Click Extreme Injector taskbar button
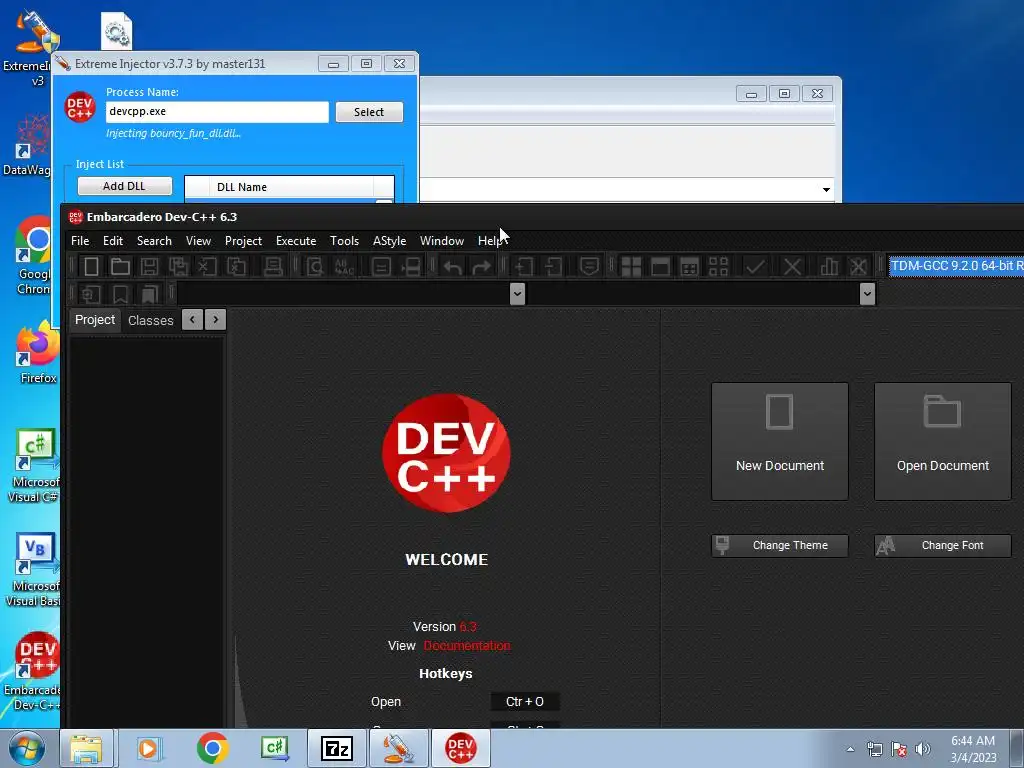Screen dimensions: 1024x768 [x=399, y=748]
